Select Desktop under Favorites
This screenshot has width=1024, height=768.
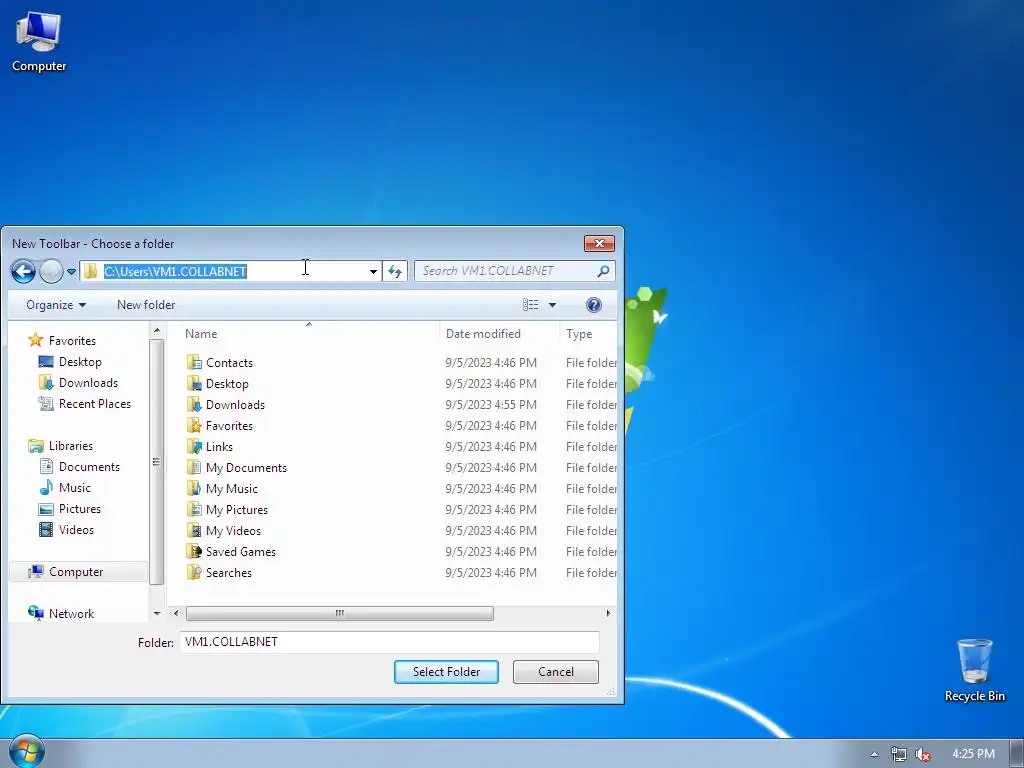(x=71, y=362)
